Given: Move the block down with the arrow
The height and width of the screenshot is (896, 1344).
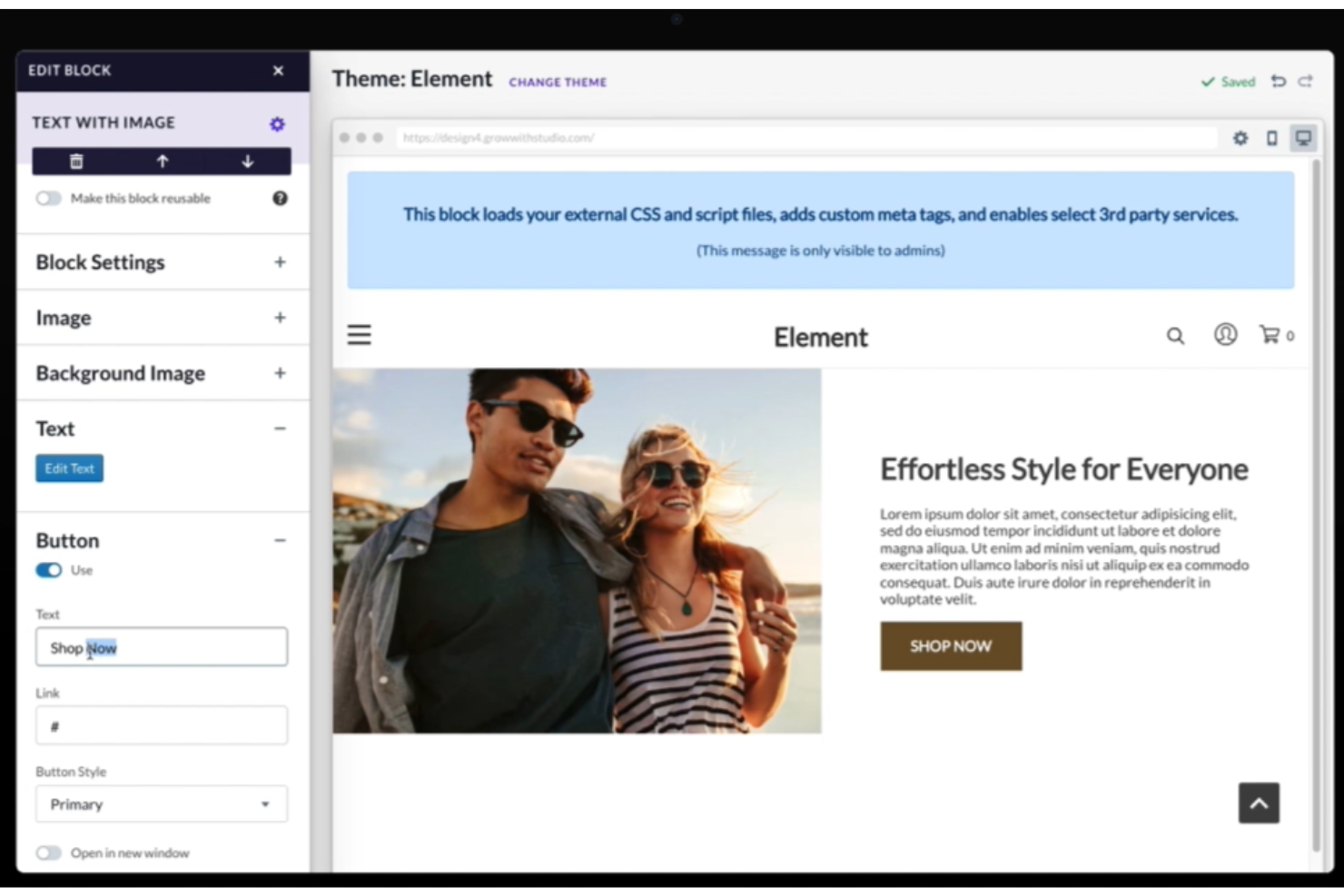Looking at the screenshot, I should 247,161.
